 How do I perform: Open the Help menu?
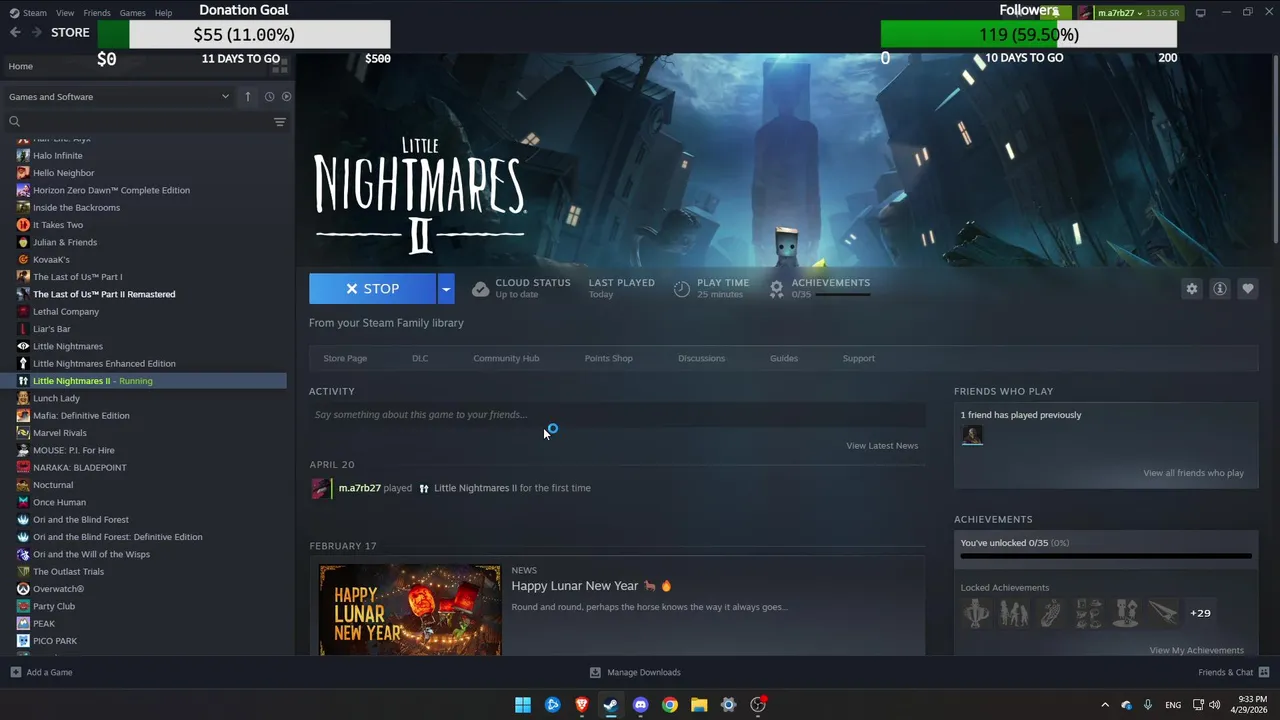(x=163, y=13)
